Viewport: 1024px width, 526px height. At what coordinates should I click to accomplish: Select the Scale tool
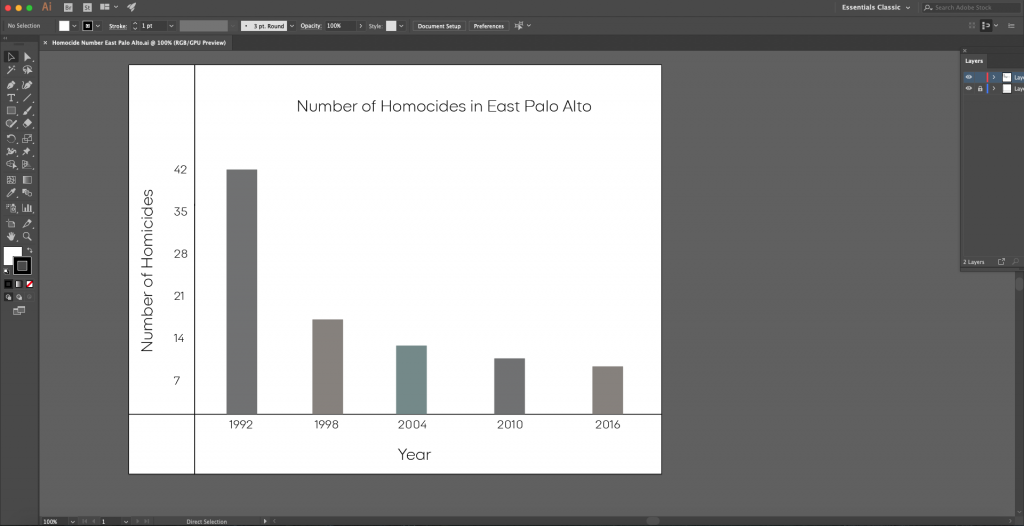pyautogui.click(x=27, y=139)
